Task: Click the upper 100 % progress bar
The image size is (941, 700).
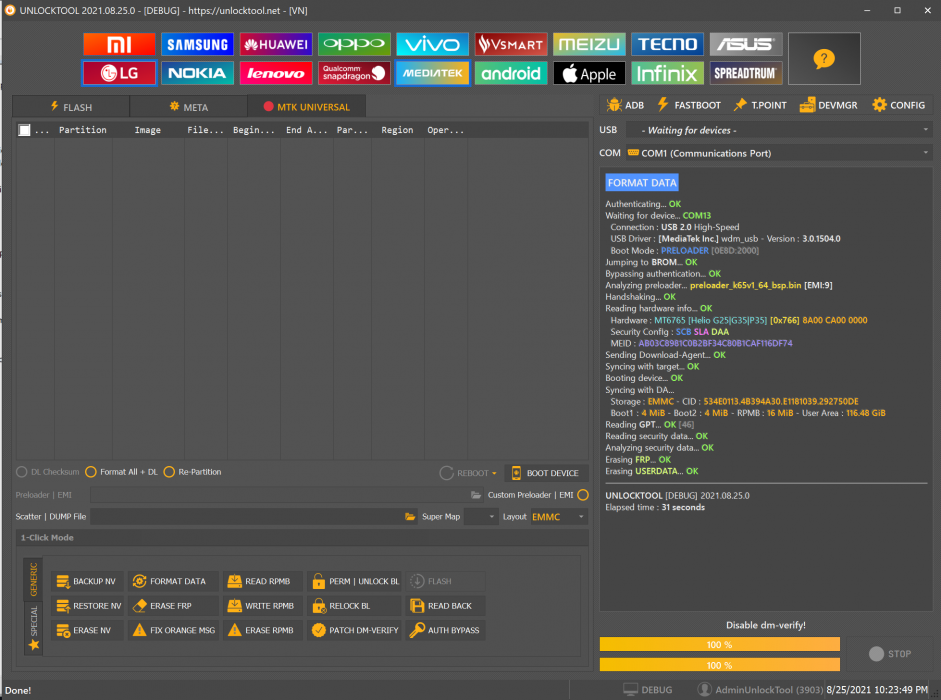Action: [720, 644]
